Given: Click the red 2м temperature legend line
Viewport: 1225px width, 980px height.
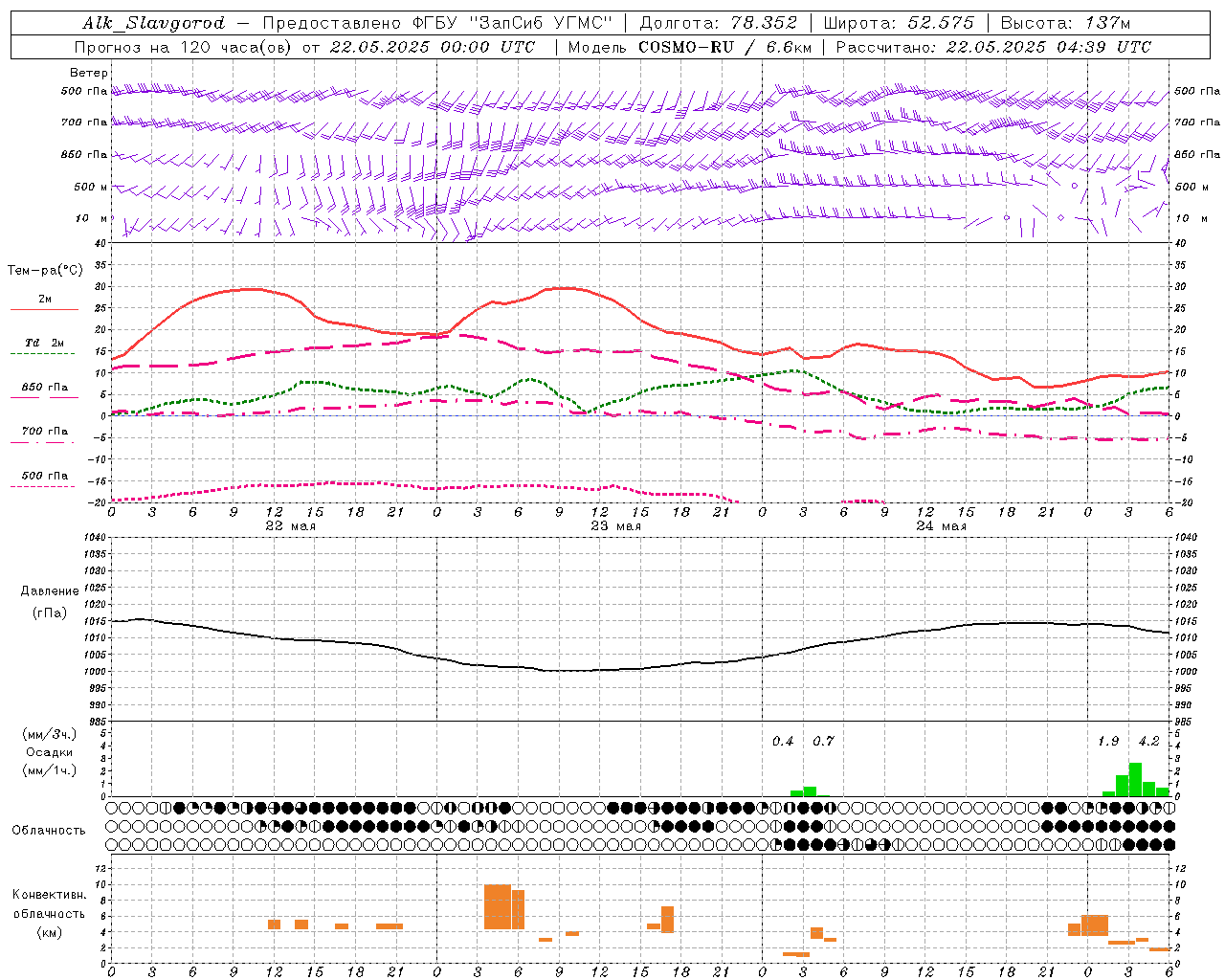Looking at the screenshot, I should 45,310.
